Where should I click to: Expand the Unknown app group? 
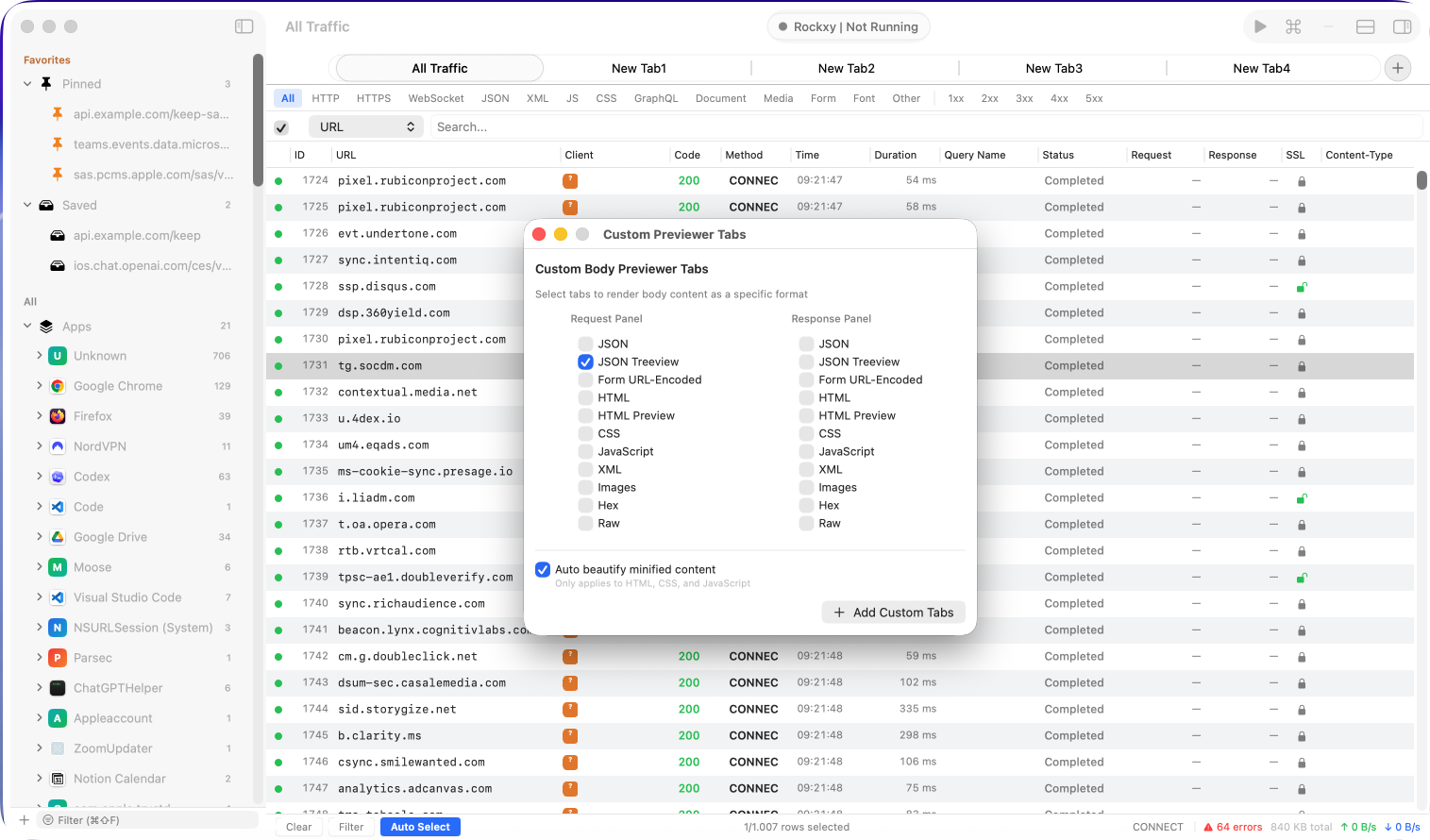click(x=40, y=356)
